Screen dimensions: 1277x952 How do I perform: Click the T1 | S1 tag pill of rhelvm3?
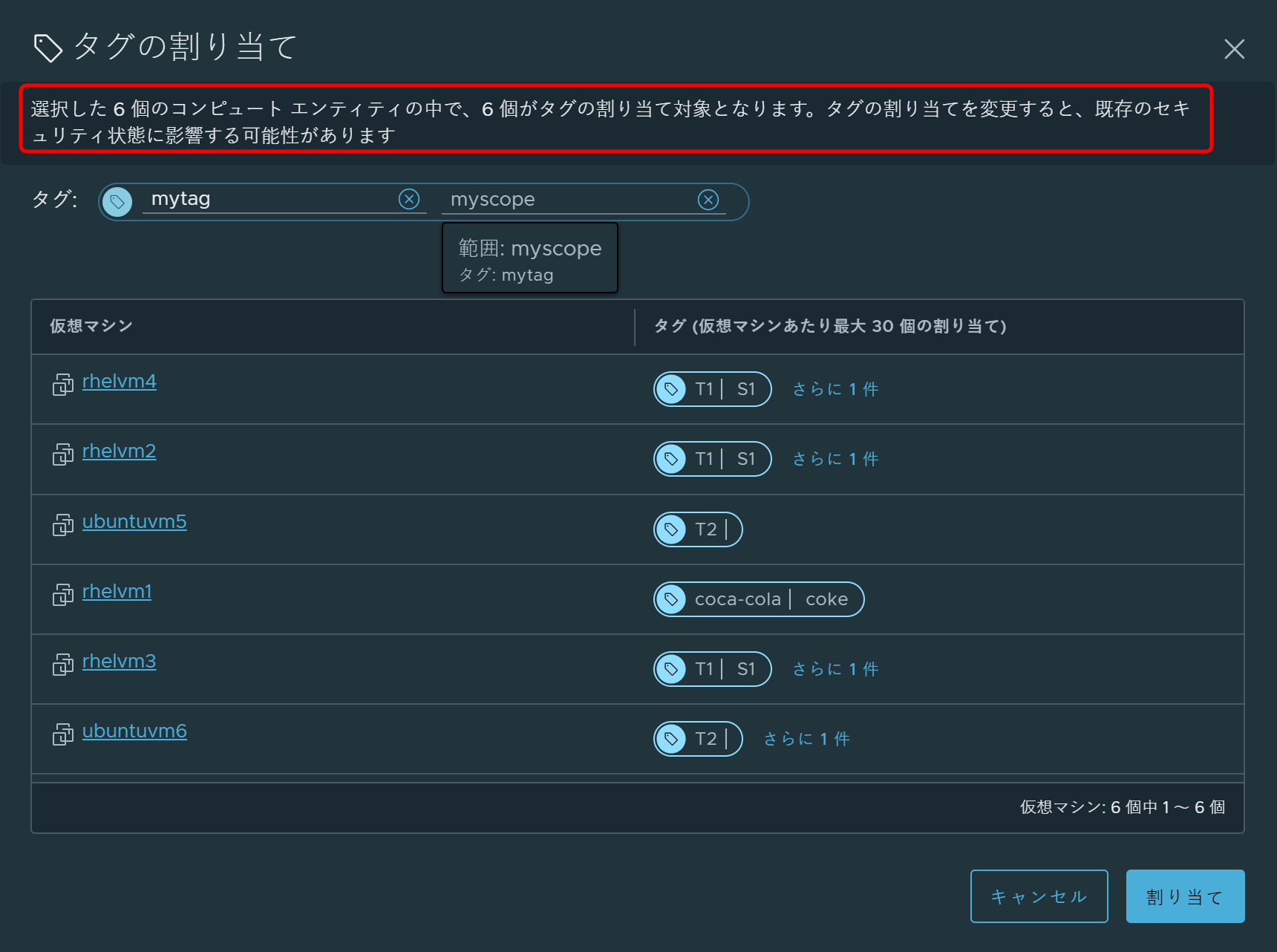click(x=713, y=669)
